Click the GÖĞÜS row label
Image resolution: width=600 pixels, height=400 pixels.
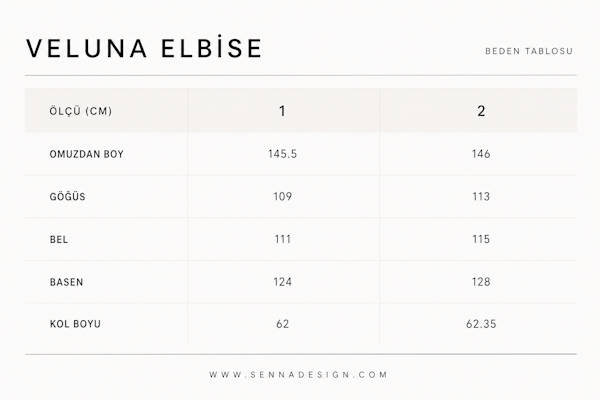pos(67,196)
